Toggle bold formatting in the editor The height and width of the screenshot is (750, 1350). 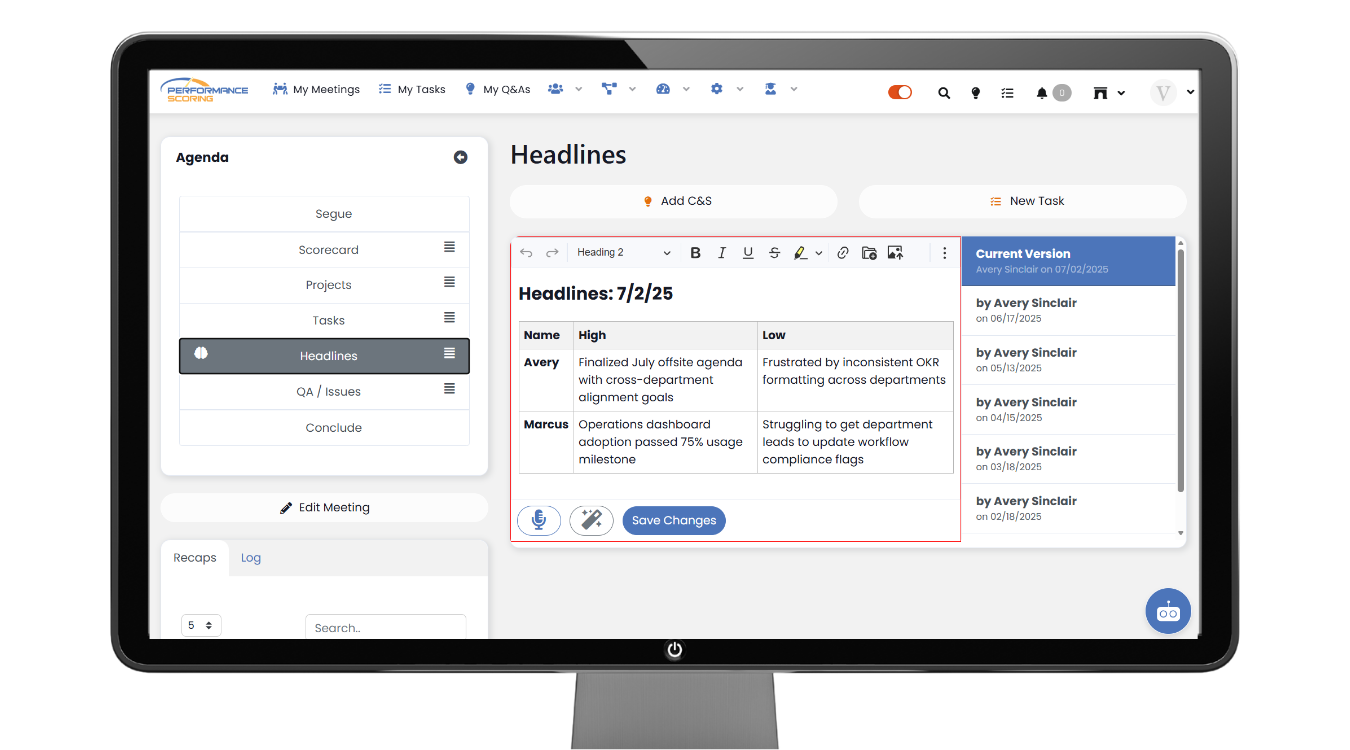click(x=696, y=253)
